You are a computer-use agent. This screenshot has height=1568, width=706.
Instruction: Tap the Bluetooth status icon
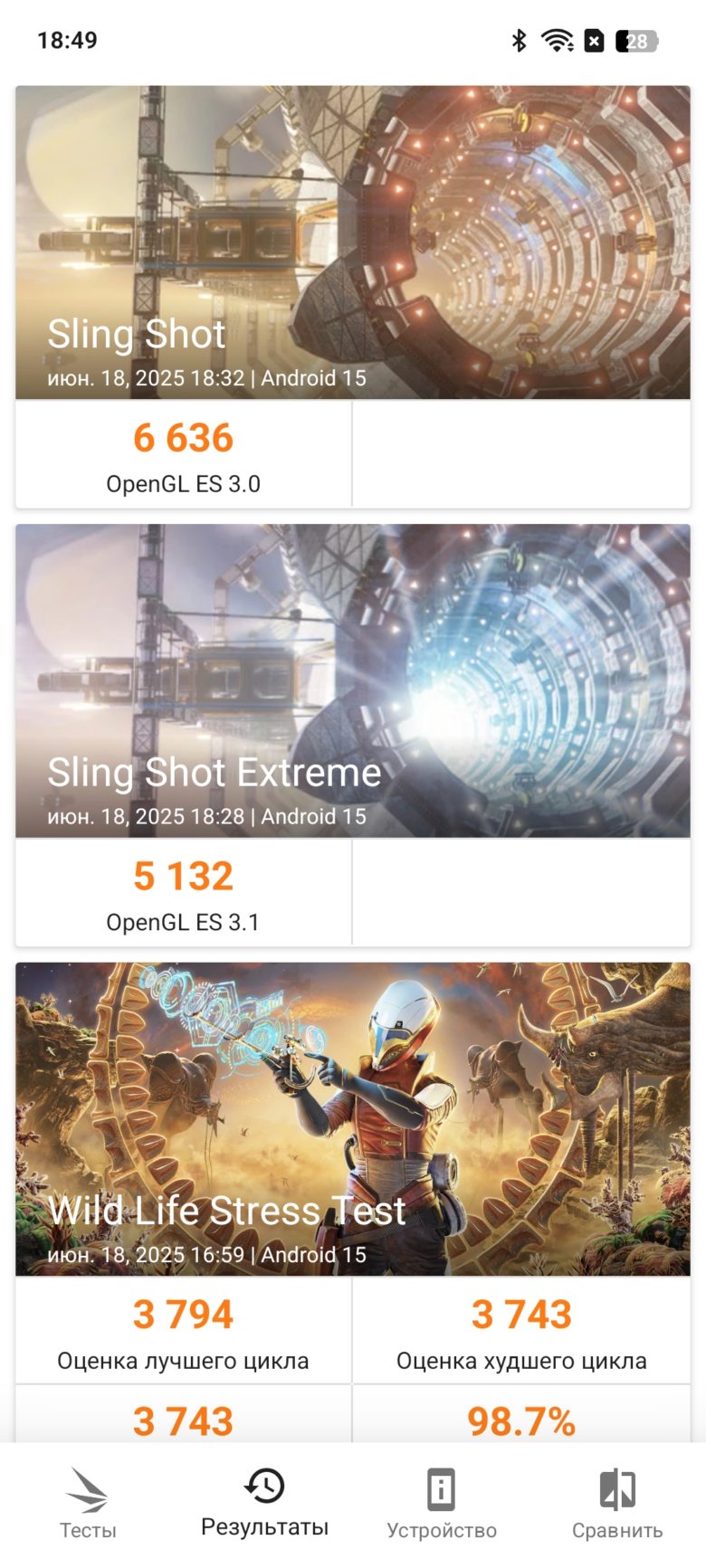tap(519, 40)
